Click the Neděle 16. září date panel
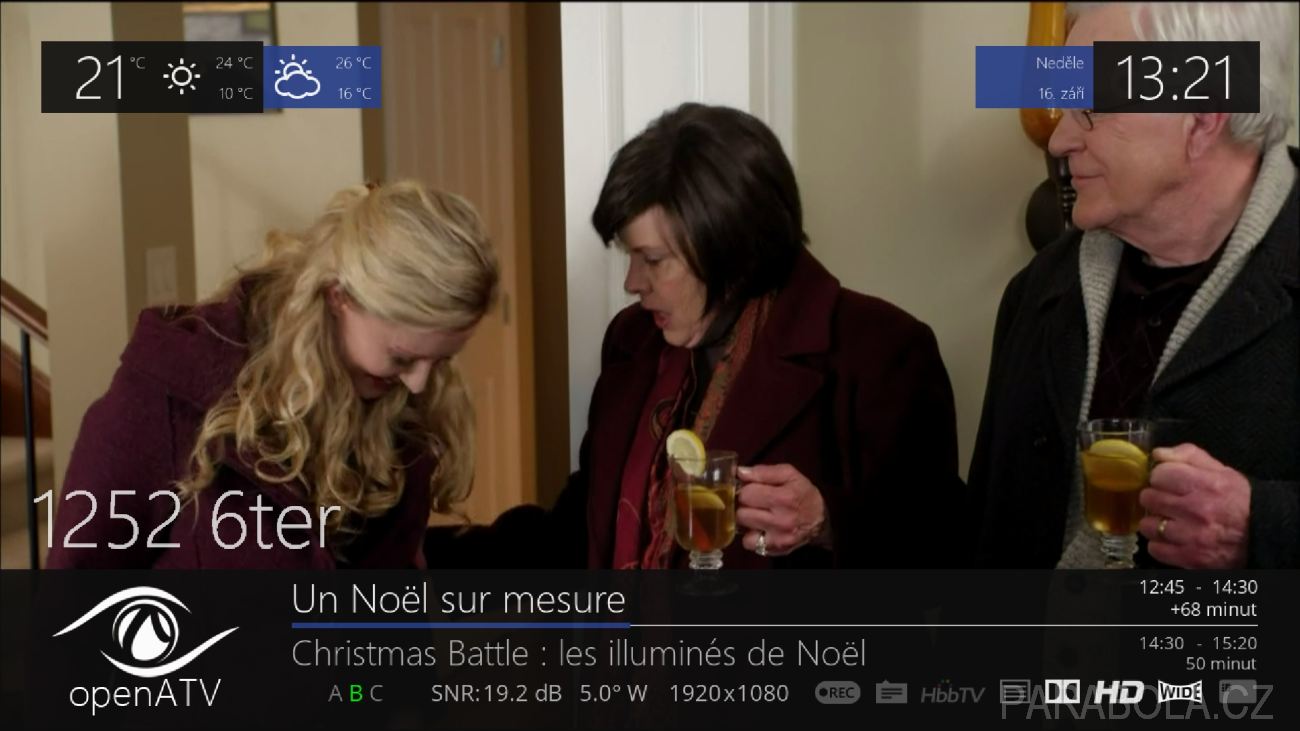 click(1034, 77)
